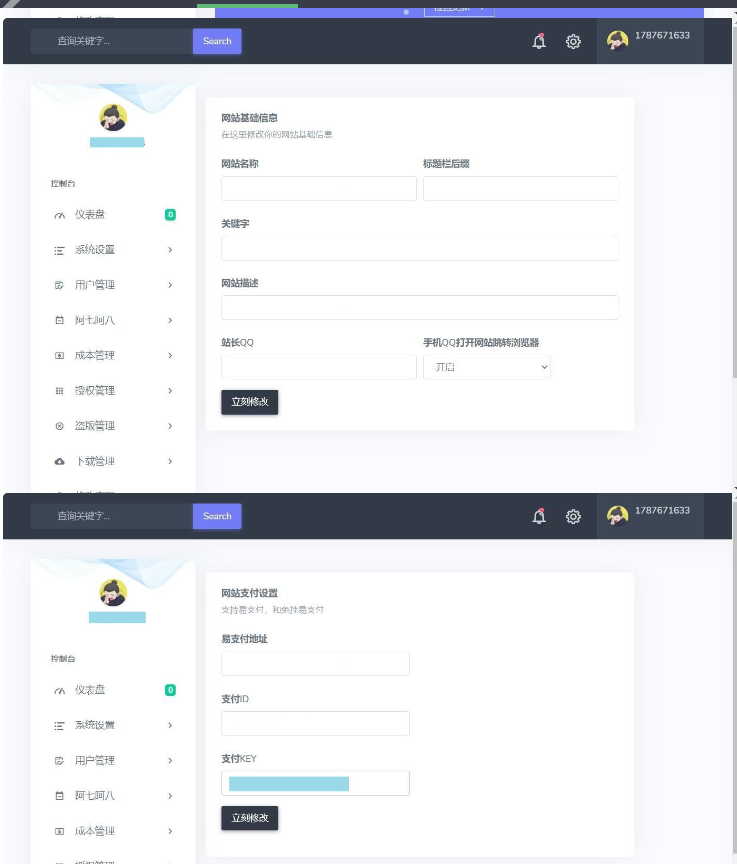Focus the 易支付地址 input field
The image size is (737, 864).
315,663
